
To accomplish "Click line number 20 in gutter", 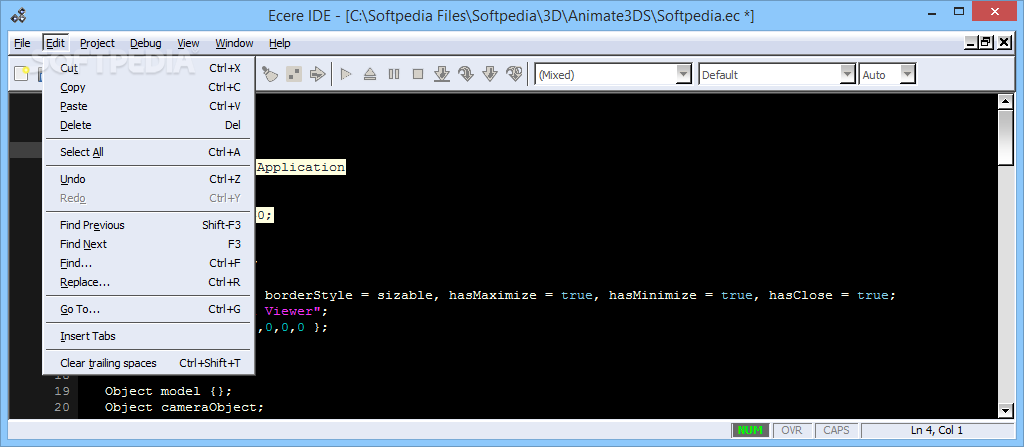I will click(62, 407).
